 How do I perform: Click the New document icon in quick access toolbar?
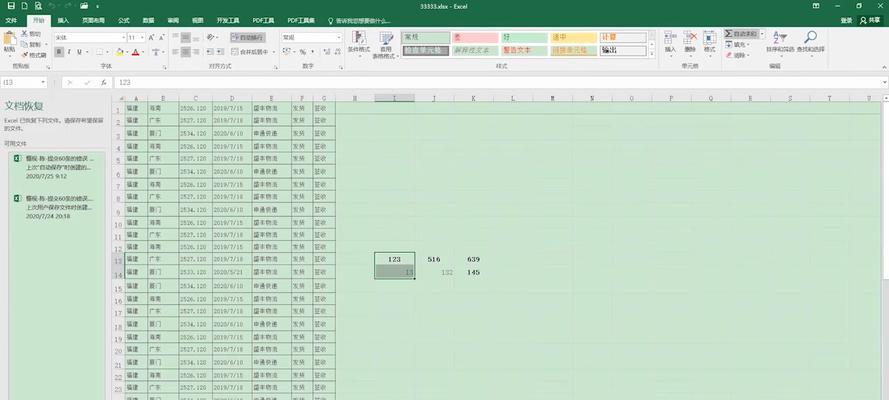[x=25, y=6]
